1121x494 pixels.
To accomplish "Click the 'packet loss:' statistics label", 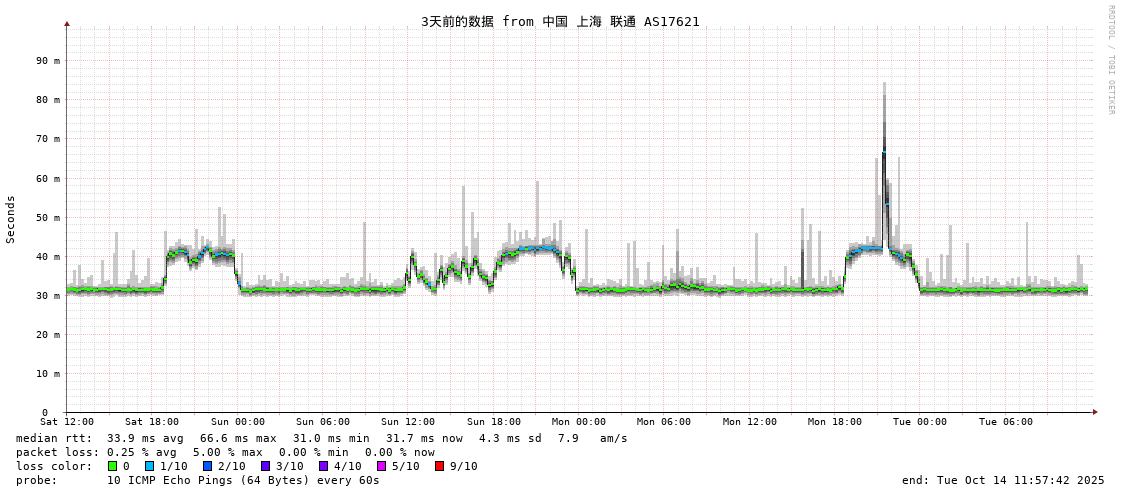I will 57,452.
